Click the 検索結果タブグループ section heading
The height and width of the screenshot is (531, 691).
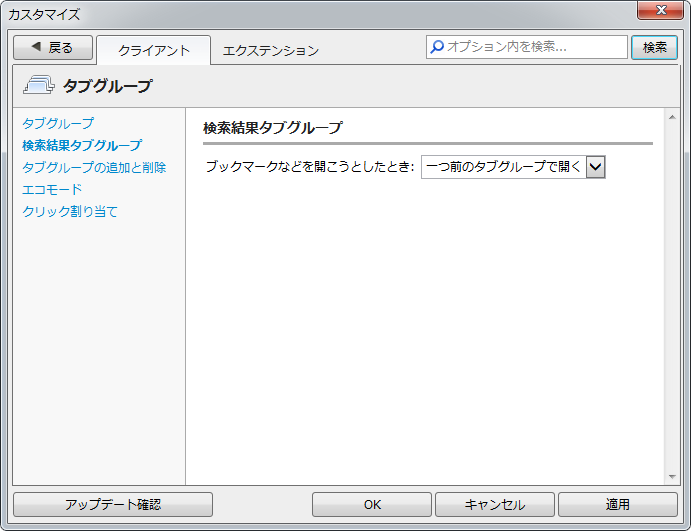click(x=272, y=128)
